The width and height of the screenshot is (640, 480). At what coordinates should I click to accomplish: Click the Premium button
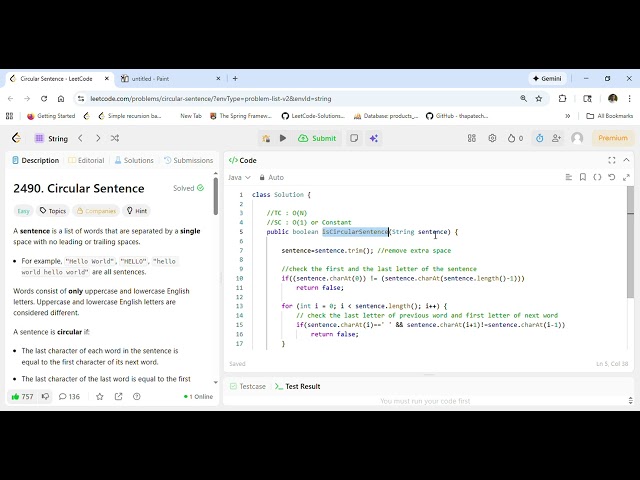pyautogui.click(x=612, y=138)
